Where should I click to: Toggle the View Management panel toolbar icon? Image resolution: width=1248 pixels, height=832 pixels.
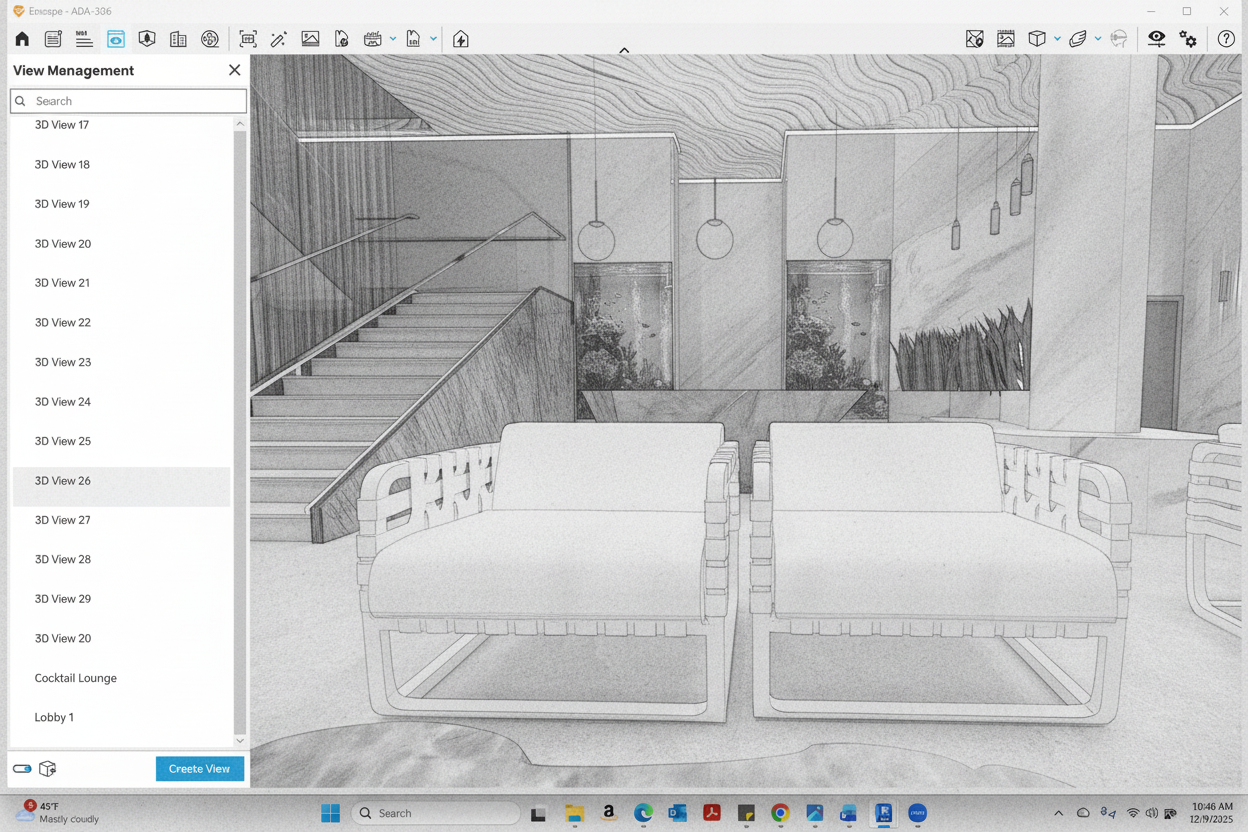pos(116,39)
